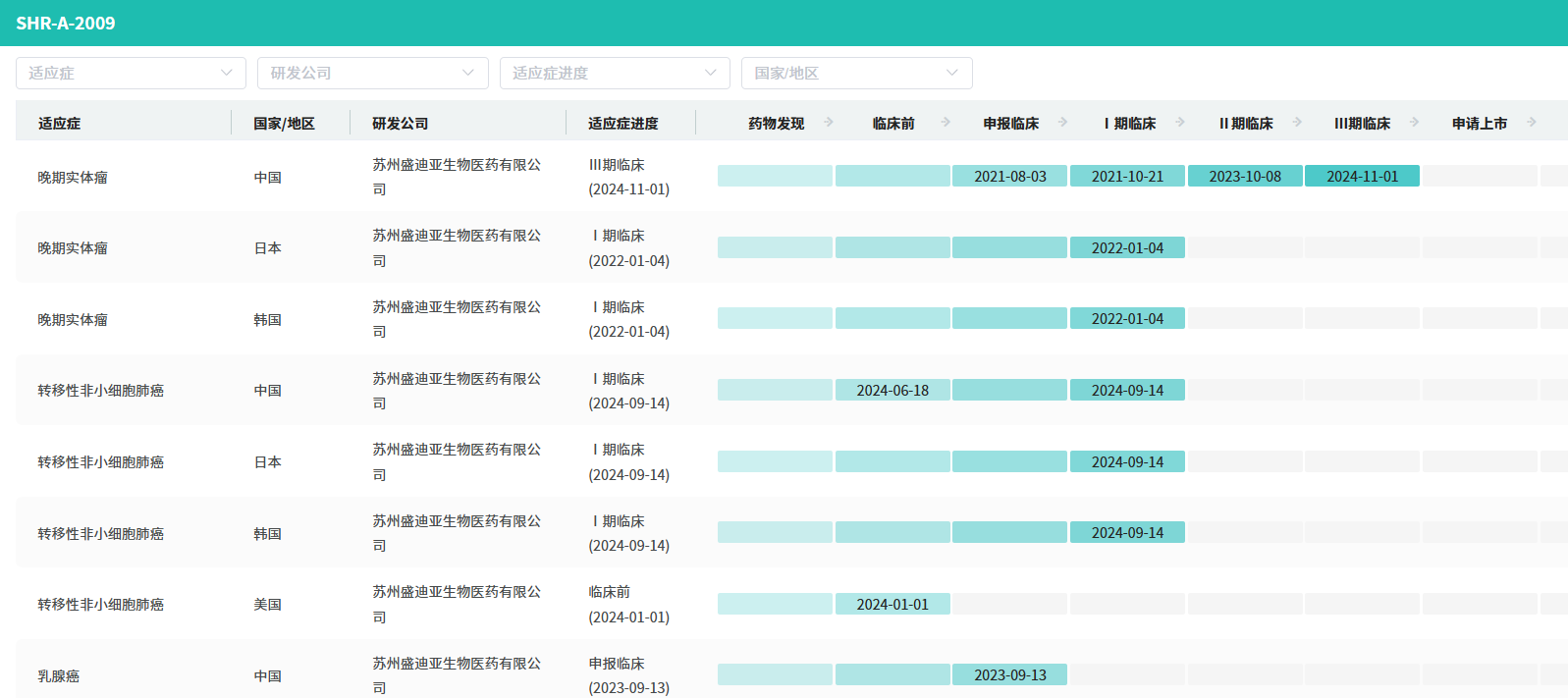Open the 适应症进度 filter dropdown
Image resolution: width=1568 pixels, height=698 pixels.
tap(614, 73)
